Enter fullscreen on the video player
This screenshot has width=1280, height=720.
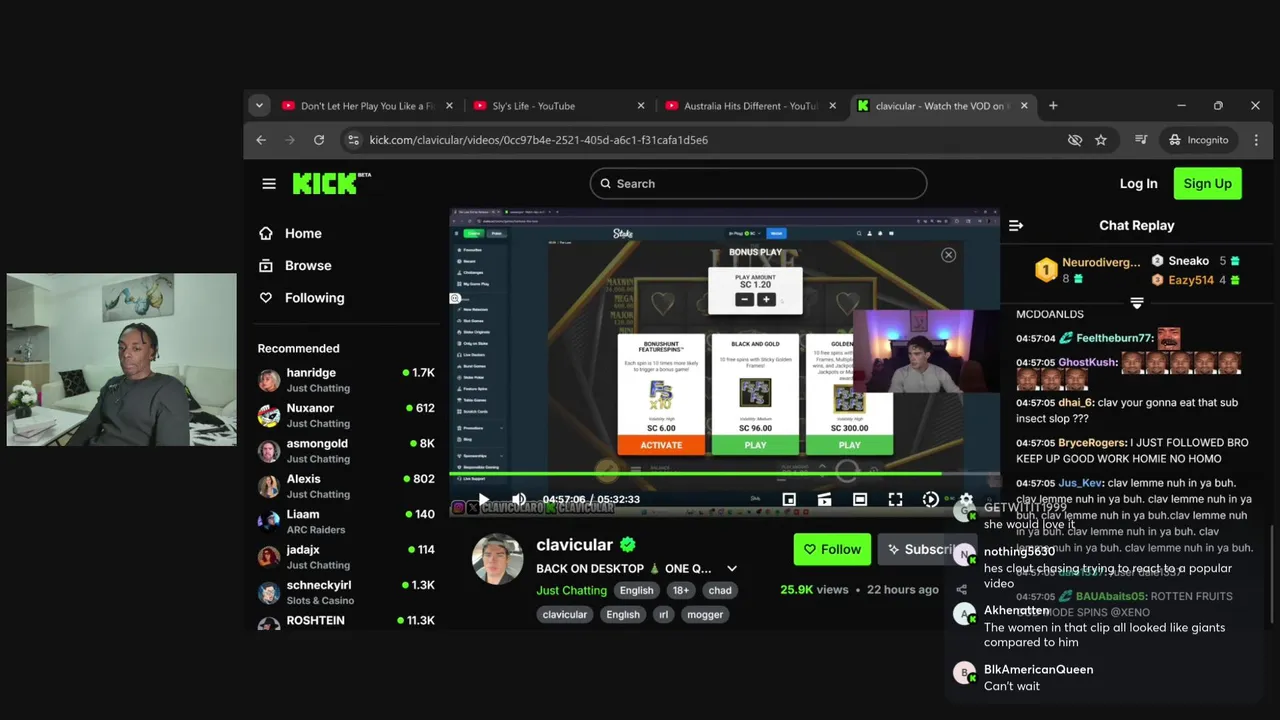coord(895,499)
